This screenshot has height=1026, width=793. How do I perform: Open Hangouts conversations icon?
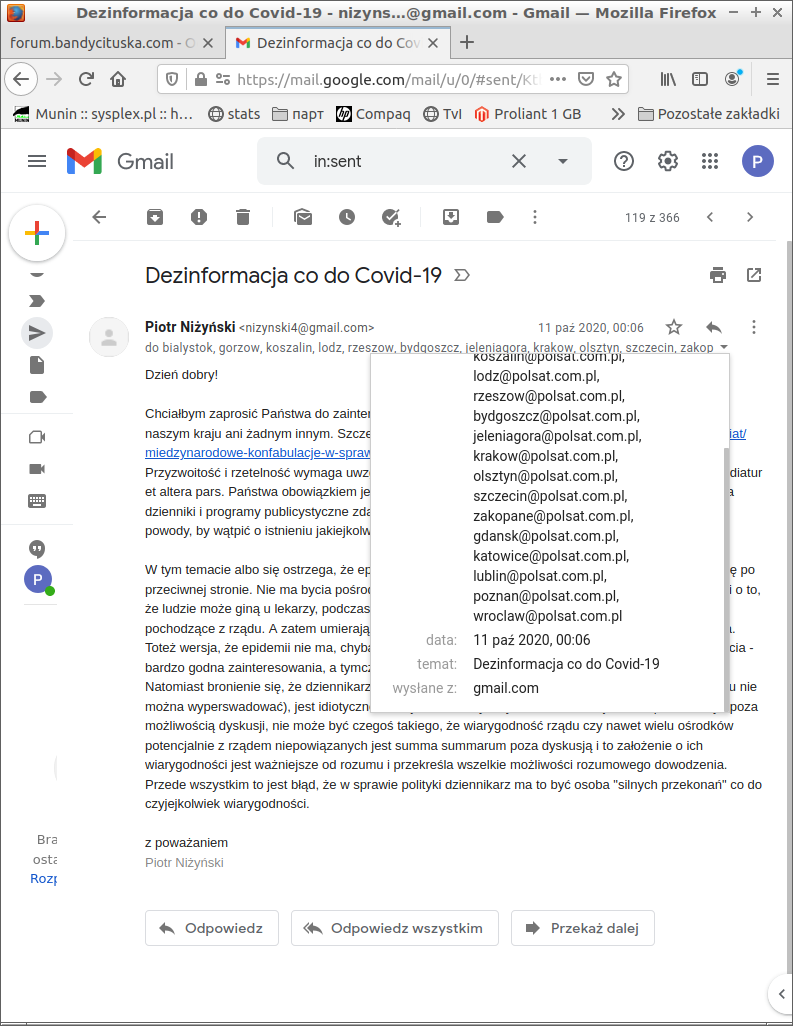[x=37, y=549]
